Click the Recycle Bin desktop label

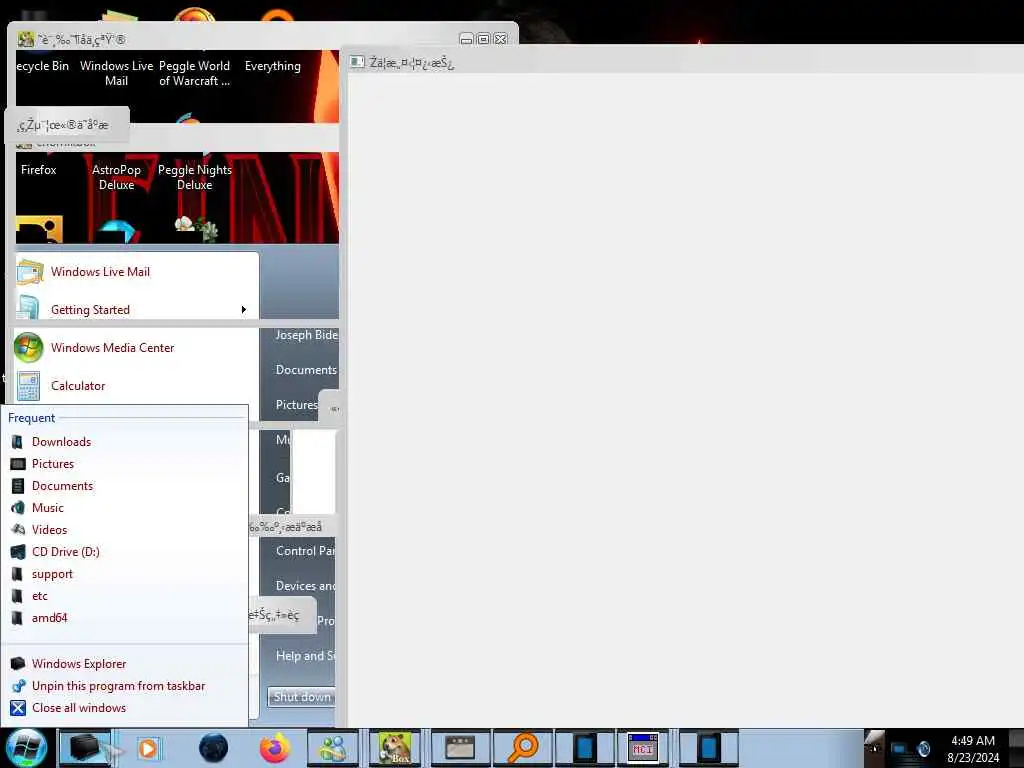click(42, 66)
